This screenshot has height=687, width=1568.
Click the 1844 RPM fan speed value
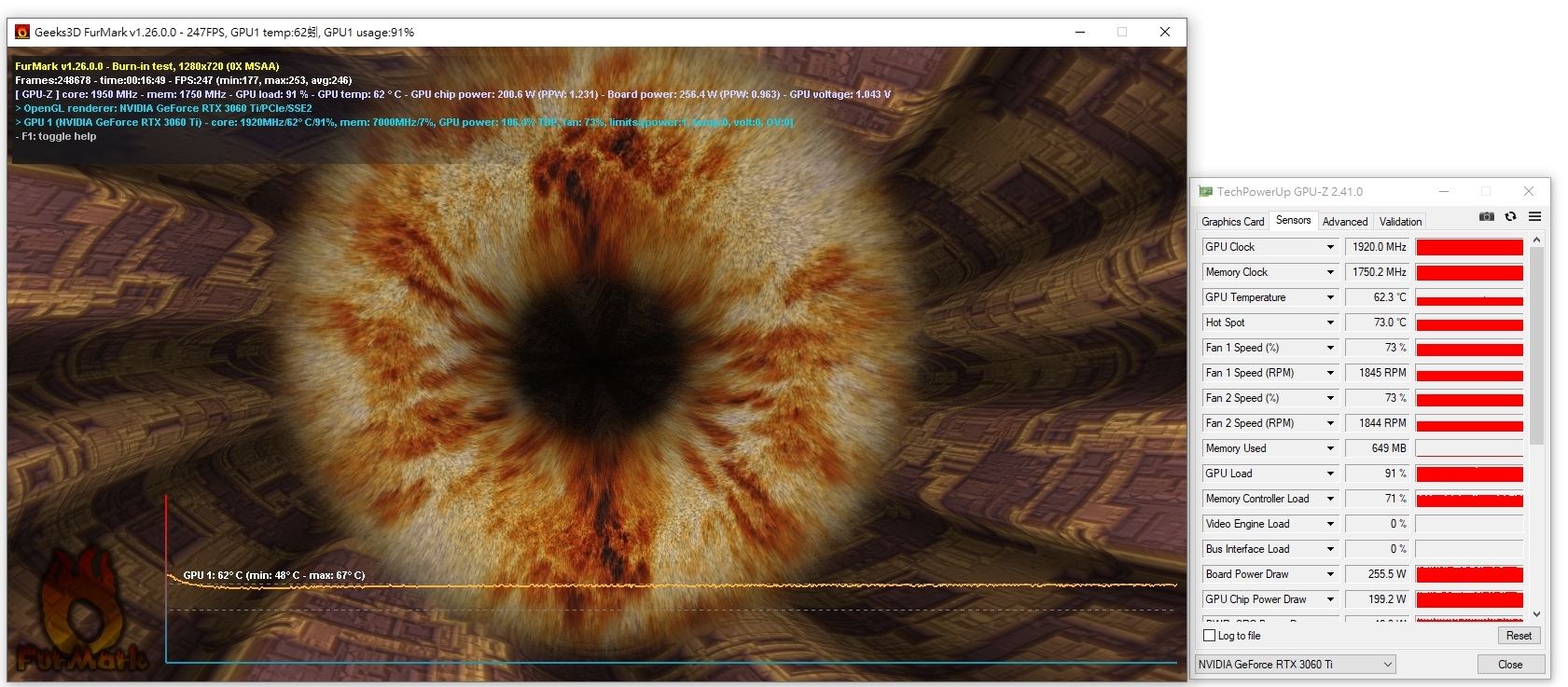(1378, 423)
